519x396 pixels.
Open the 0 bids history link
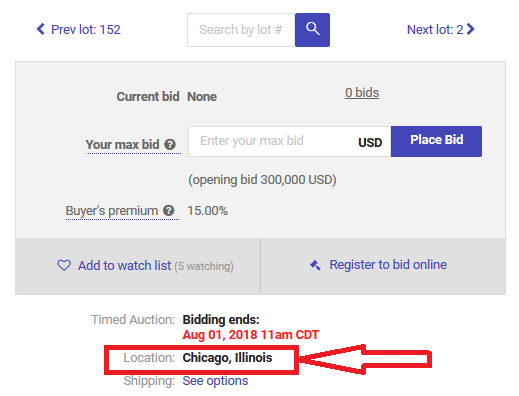tap(362, 93)
